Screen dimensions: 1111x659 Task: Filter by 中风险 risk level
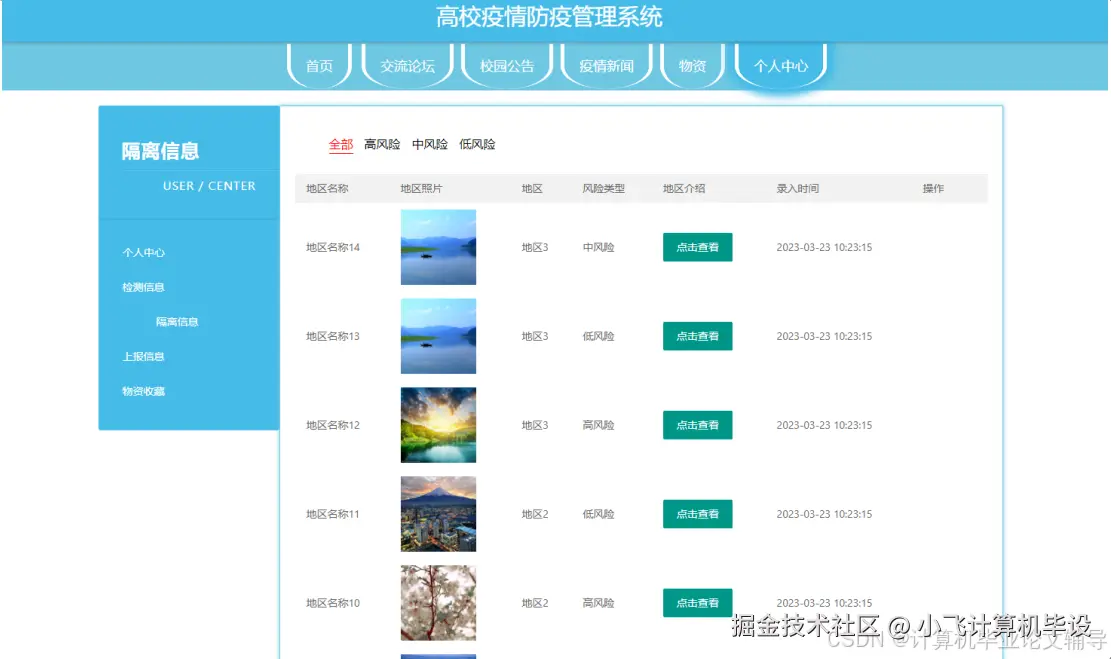click(x=429, y=144)
